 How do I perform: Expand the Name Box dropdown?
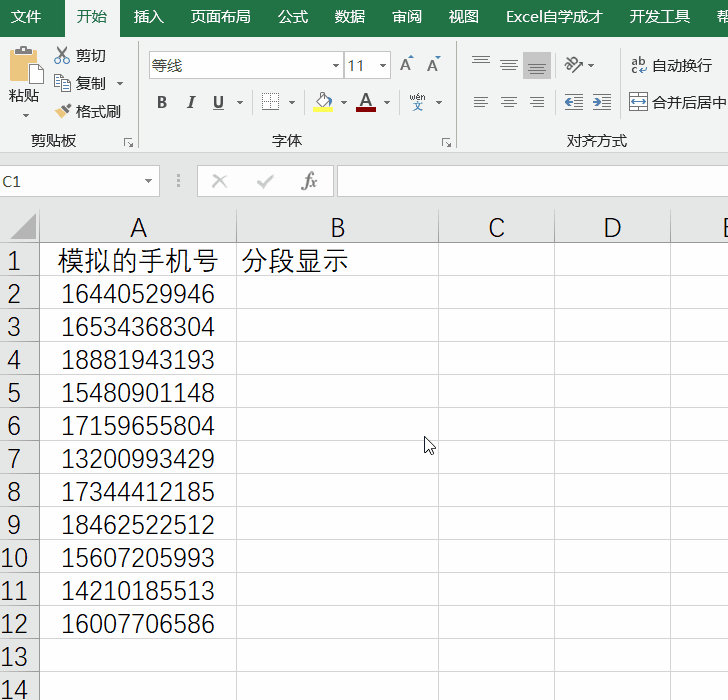[148, 181]
